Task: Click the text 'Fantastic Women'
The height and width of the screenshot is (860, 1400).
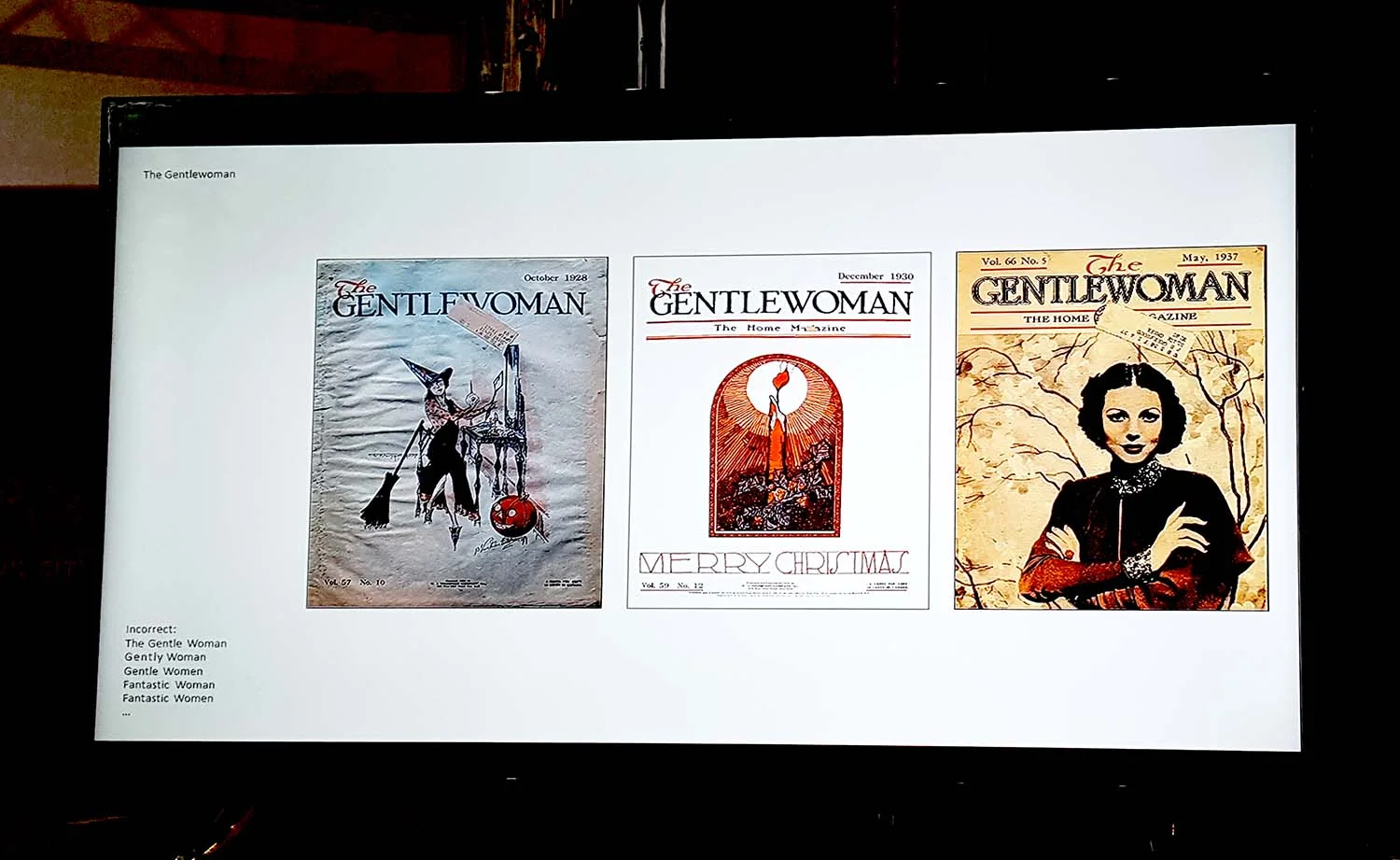Action: 168,698
